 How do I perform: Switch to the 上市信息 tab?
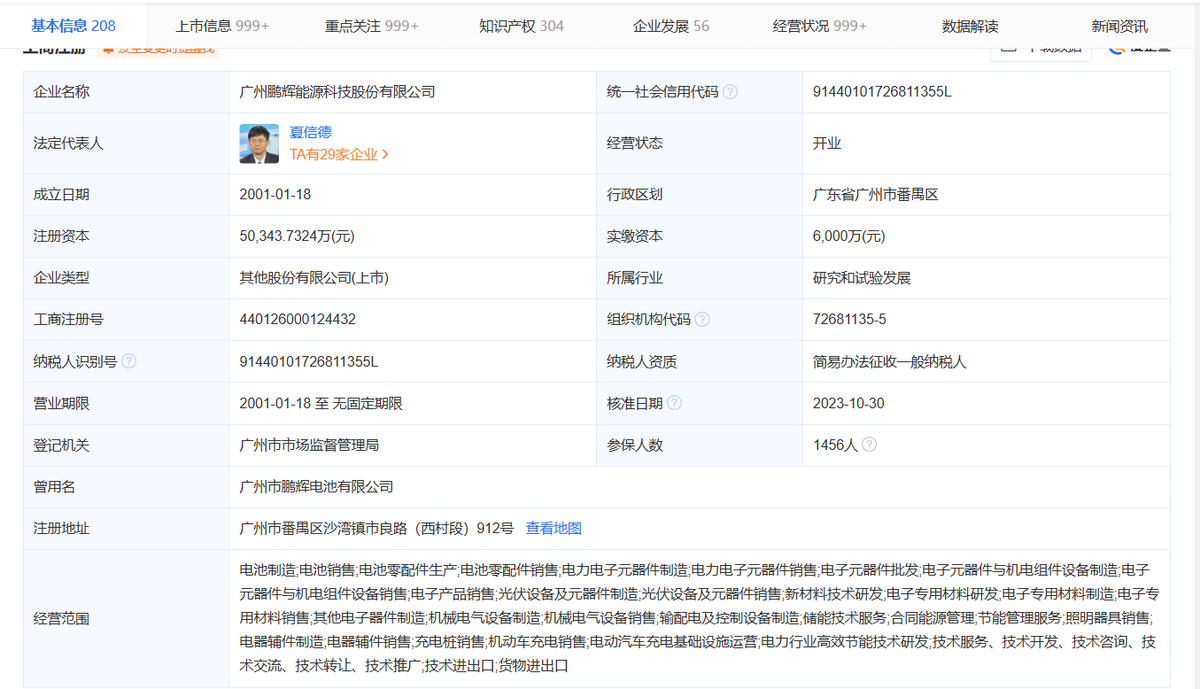point(222,26)
